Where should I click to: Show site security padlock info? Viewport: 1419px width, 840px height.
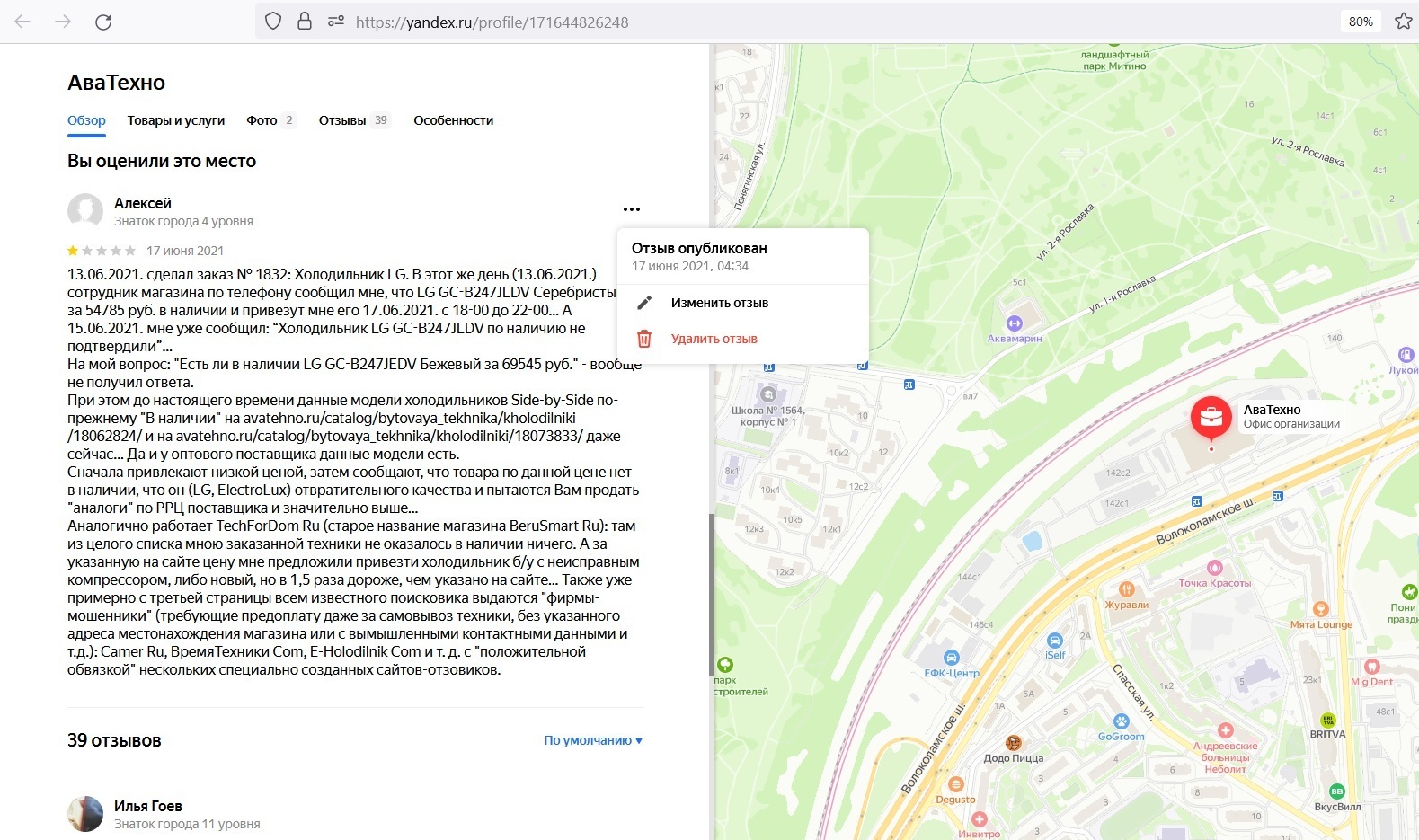click(x=305, y=22)
